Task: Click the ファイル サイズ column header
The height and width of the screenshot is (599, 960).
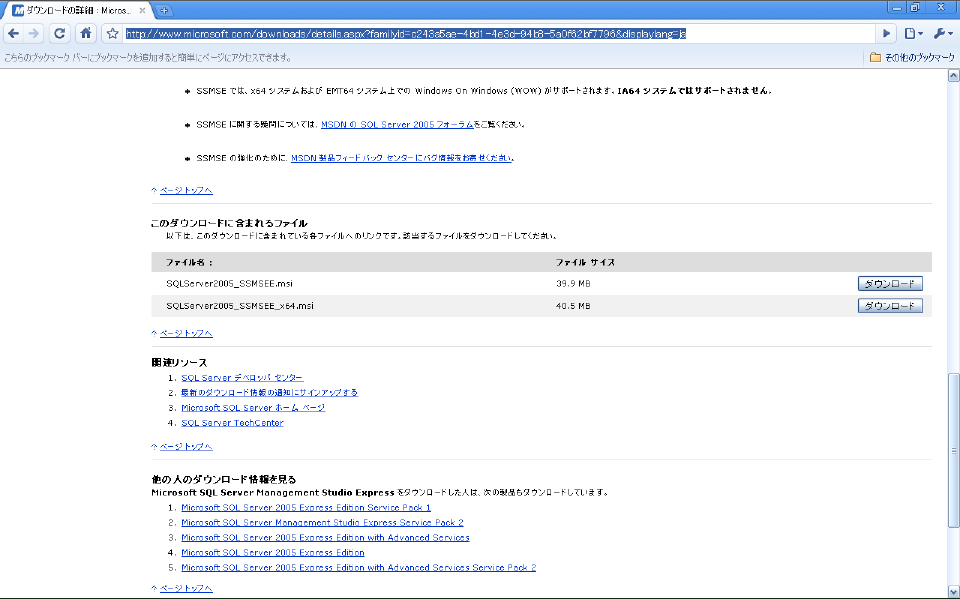Action: click(x=585, y=262)
